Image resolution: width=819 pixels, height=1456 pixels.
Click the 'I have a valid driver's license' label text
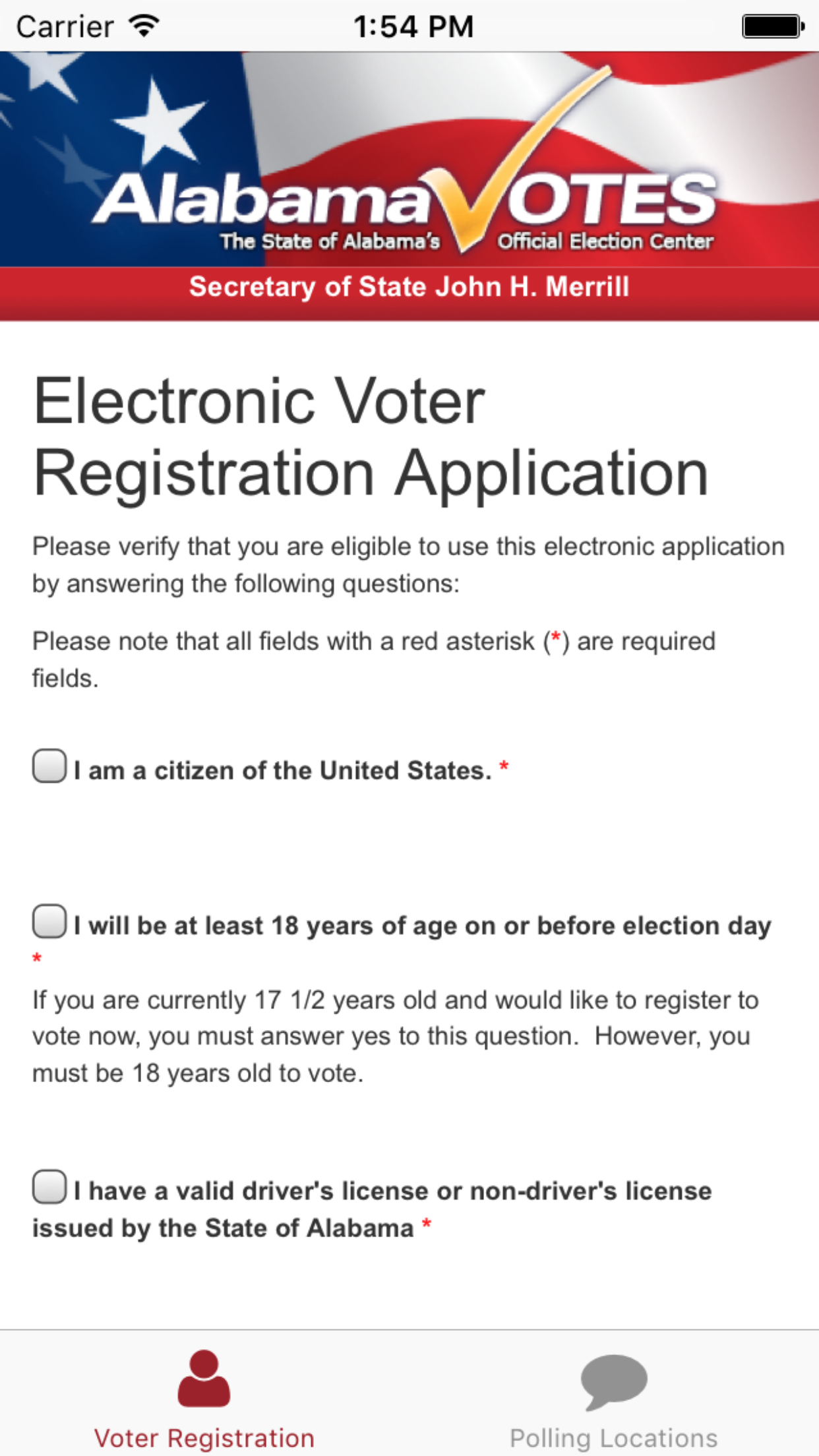pos(392,1191)
